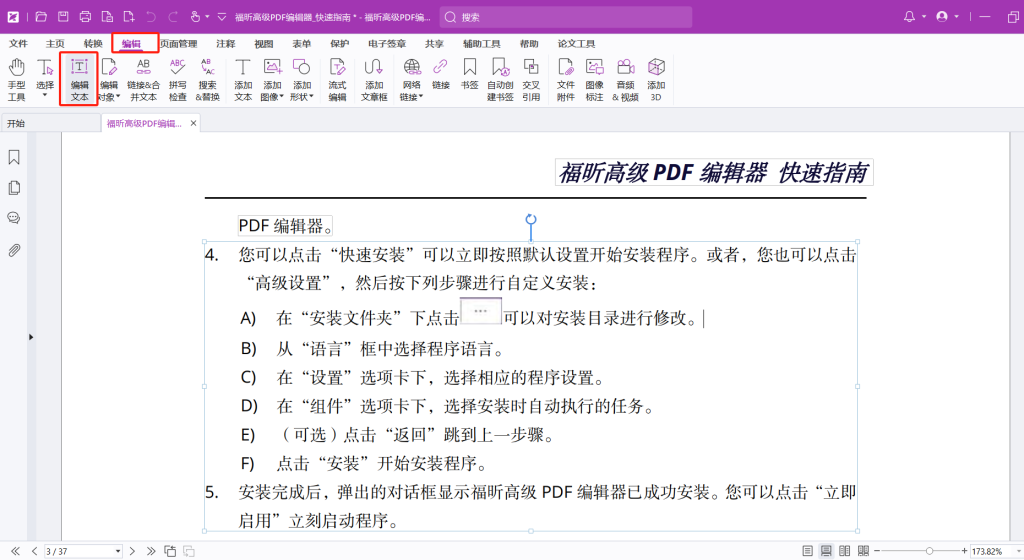
Task: Switch to single page view mode
Action: 807,552
